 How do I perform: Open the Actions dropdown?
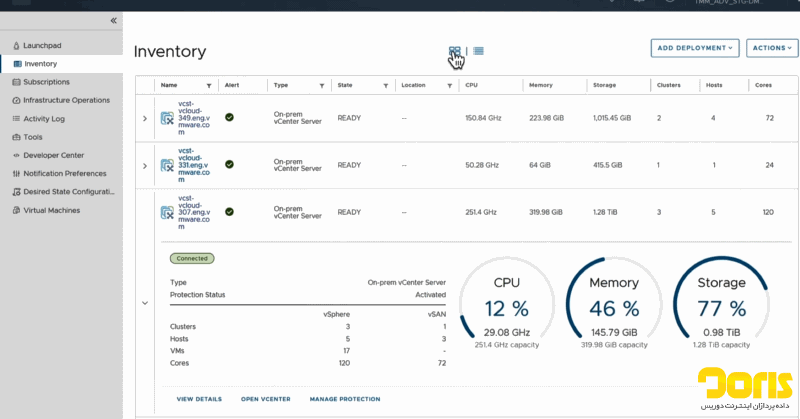point(772,48)
